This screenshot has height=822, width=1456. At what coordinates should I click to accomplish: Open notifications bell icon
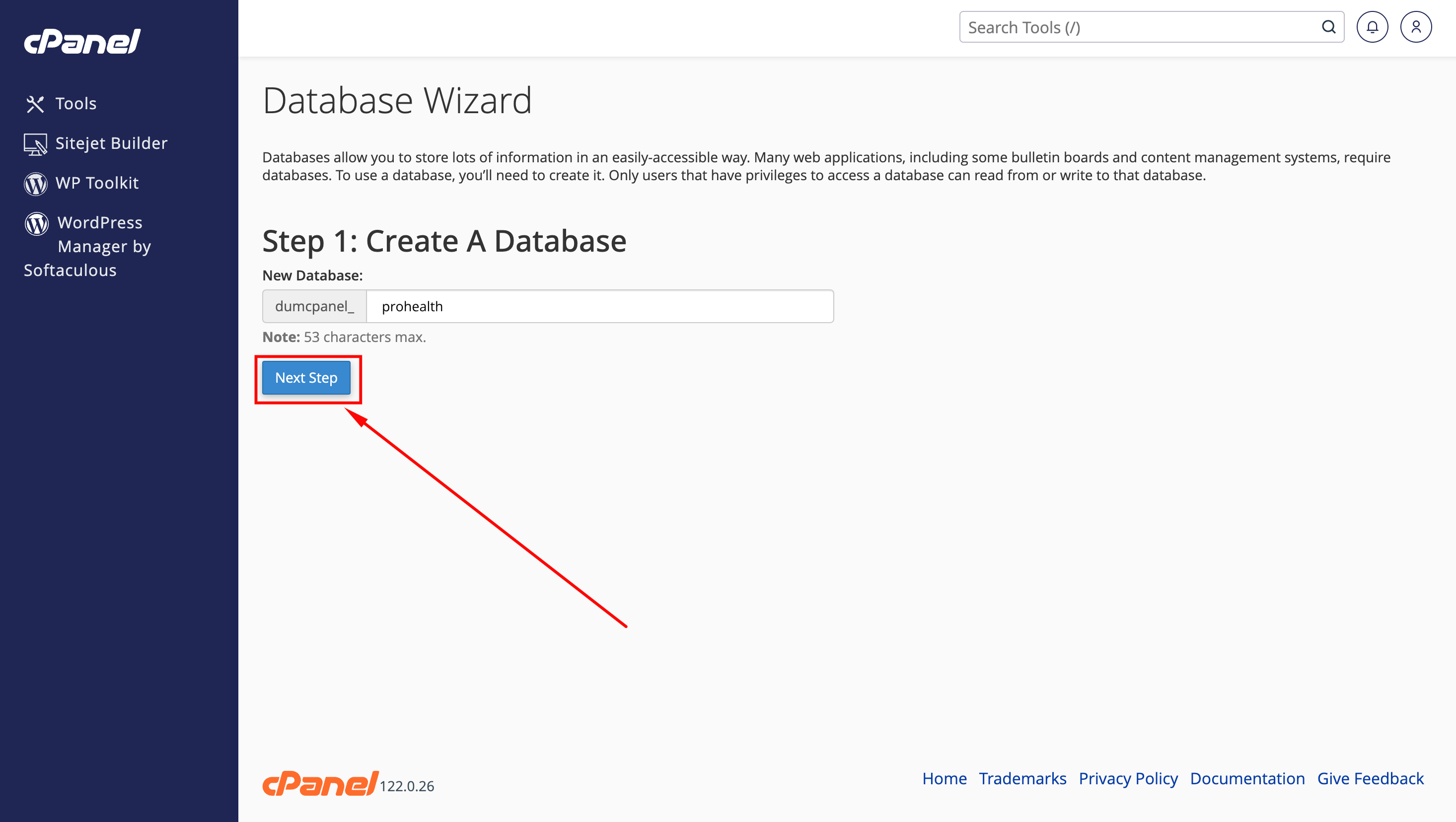tap(1372, 27)
